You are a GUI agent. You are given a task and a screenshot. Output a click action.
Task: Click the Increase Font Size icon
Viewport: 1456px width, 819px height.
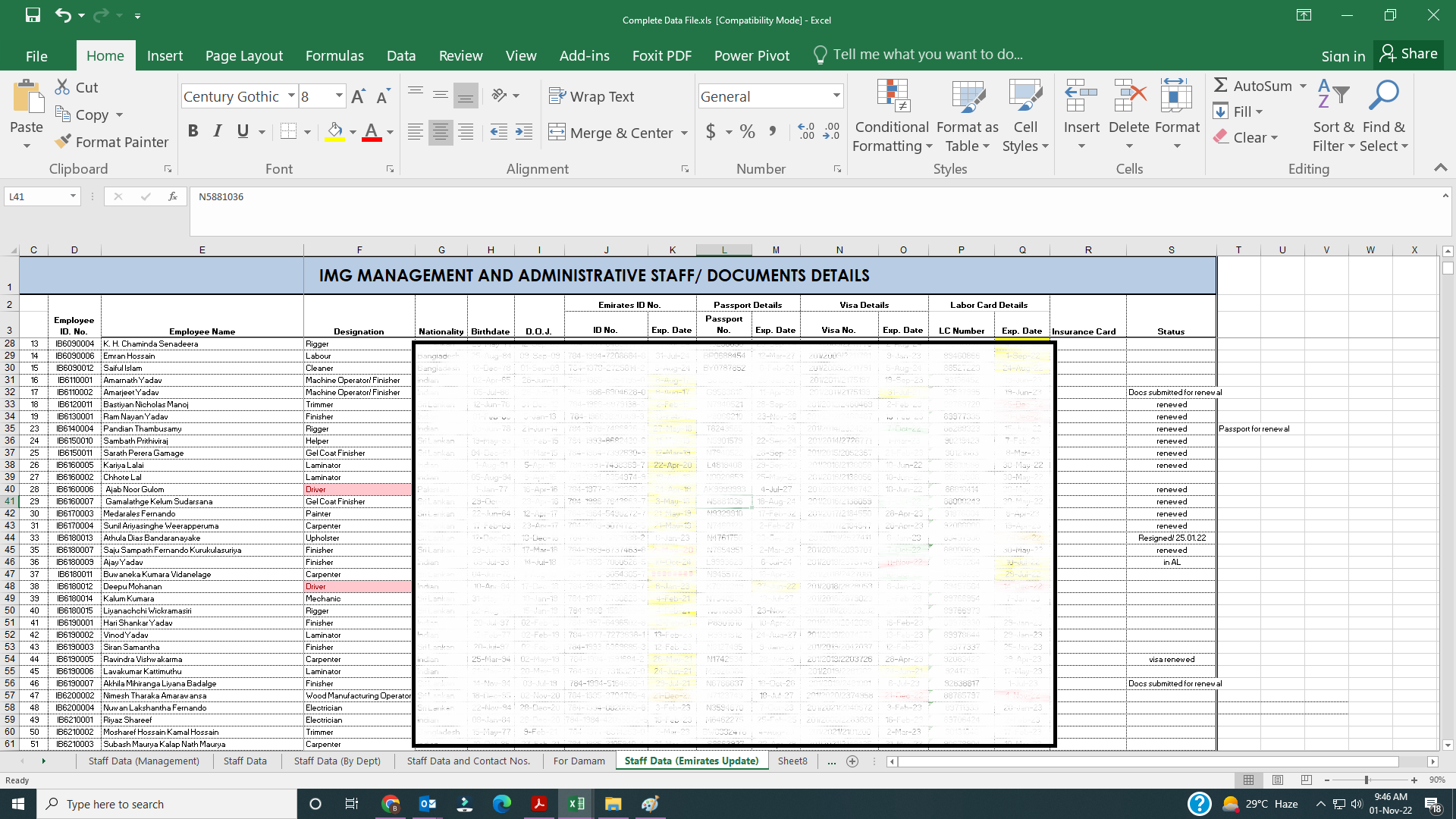pos(359,96)
